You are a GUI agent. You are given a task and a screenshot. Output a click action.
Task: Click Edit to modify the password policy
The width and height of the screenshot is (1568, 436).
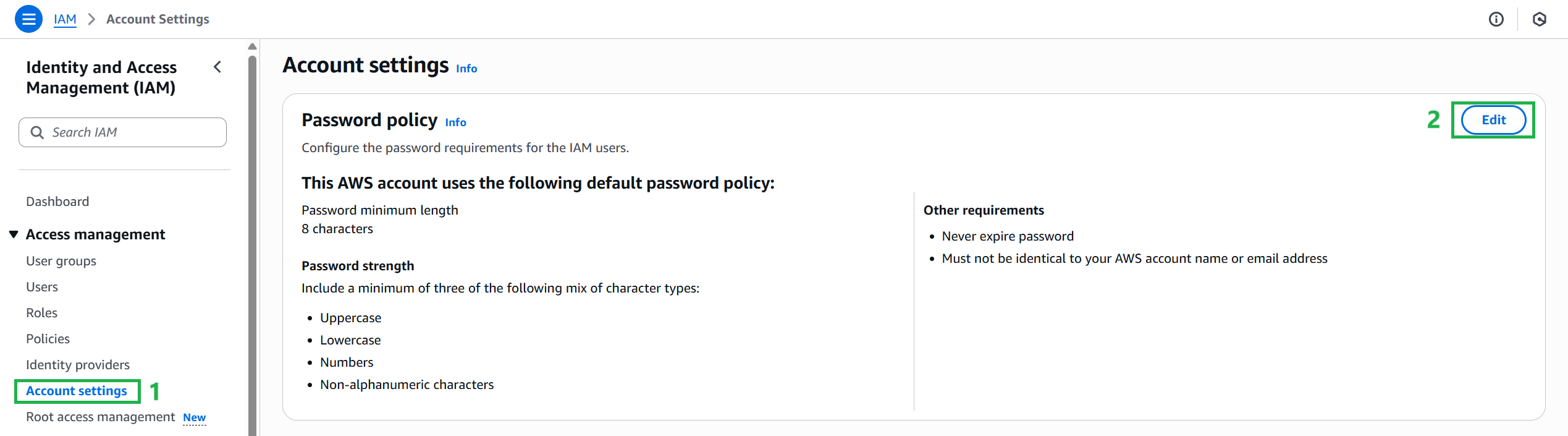pos(1492,120)
